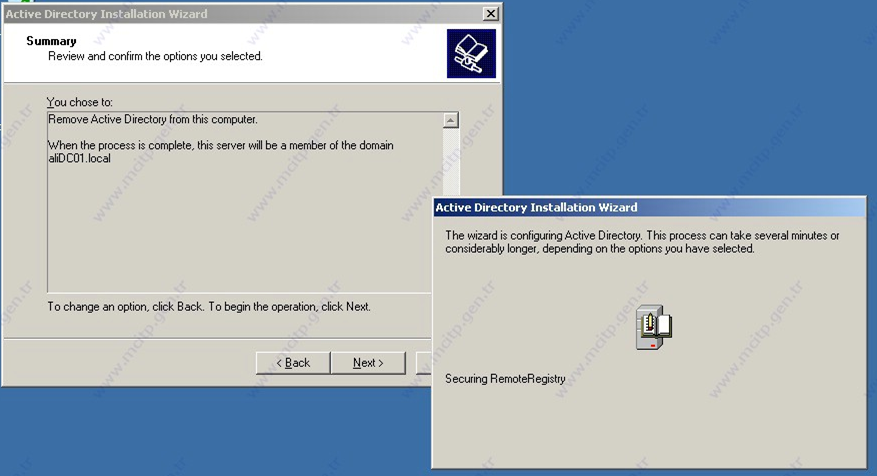Click the summary box scroll up arrow
This screenshot has height=476, width=877.
[x=450, y=121]
